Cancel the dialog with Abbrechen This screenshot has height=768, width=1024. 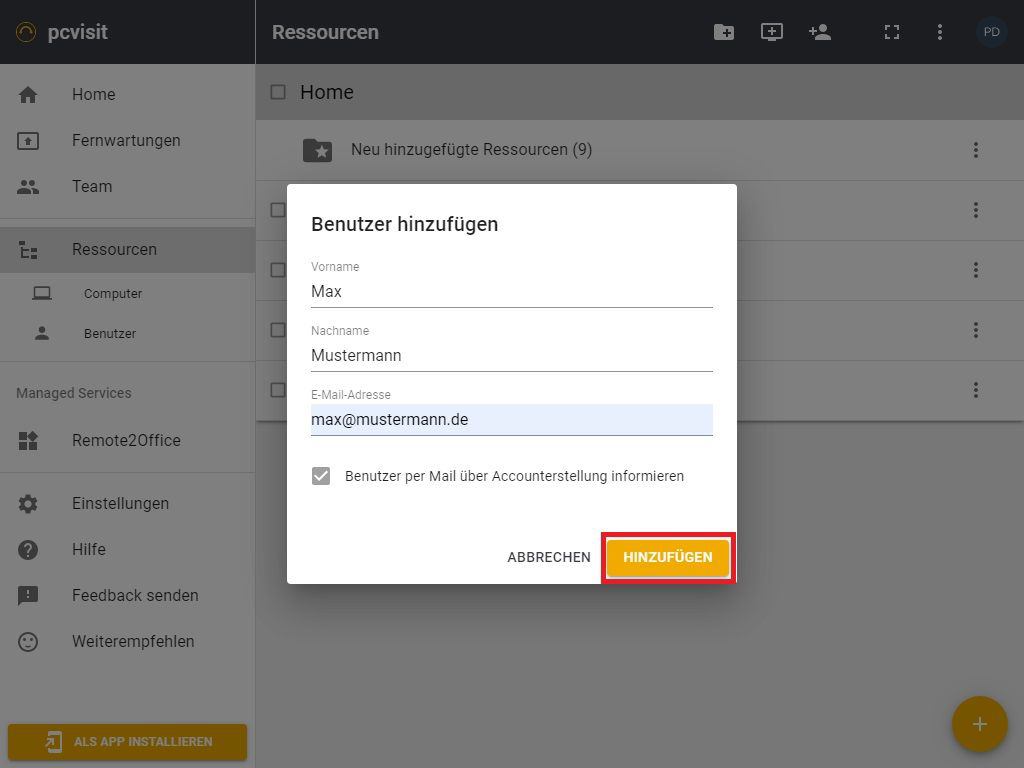(x=548, y=557)
